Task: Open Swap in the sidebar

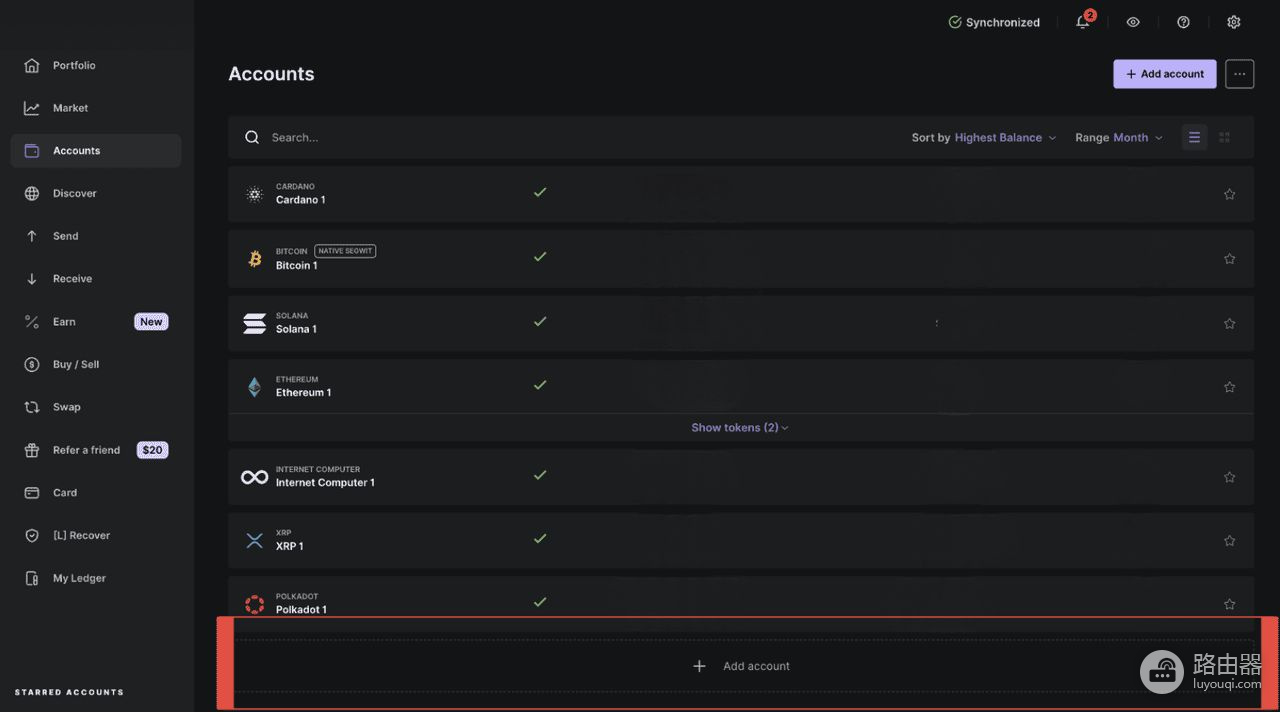Action: 96,407
